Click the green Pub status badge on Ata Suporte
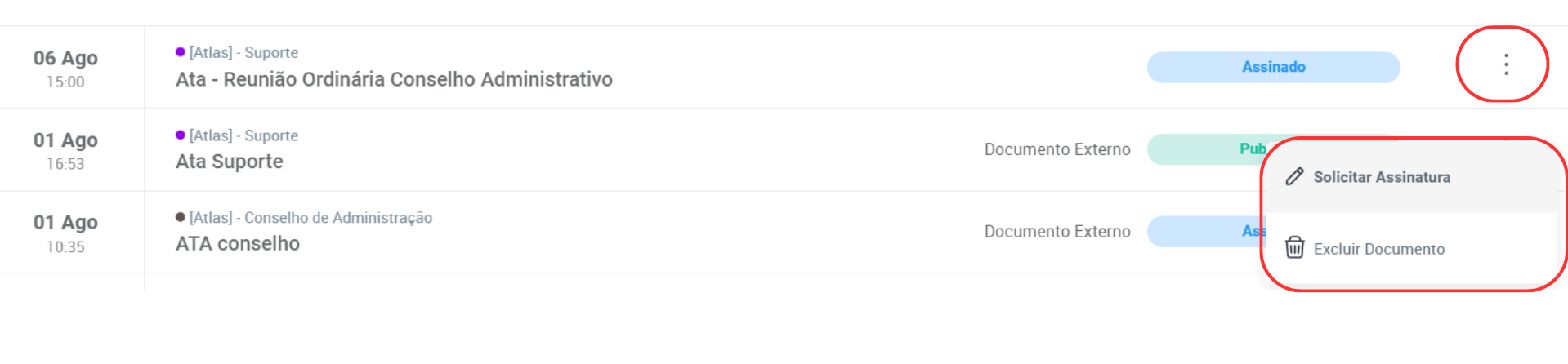Image resolution: width=1568 pixels, height=364 pixels. pos(1208,149)
